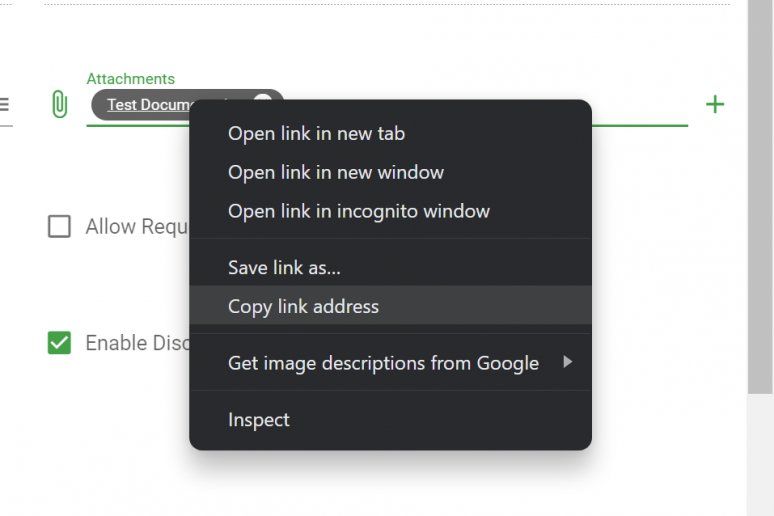Choose Open link in new tab

tap(316, 133)
